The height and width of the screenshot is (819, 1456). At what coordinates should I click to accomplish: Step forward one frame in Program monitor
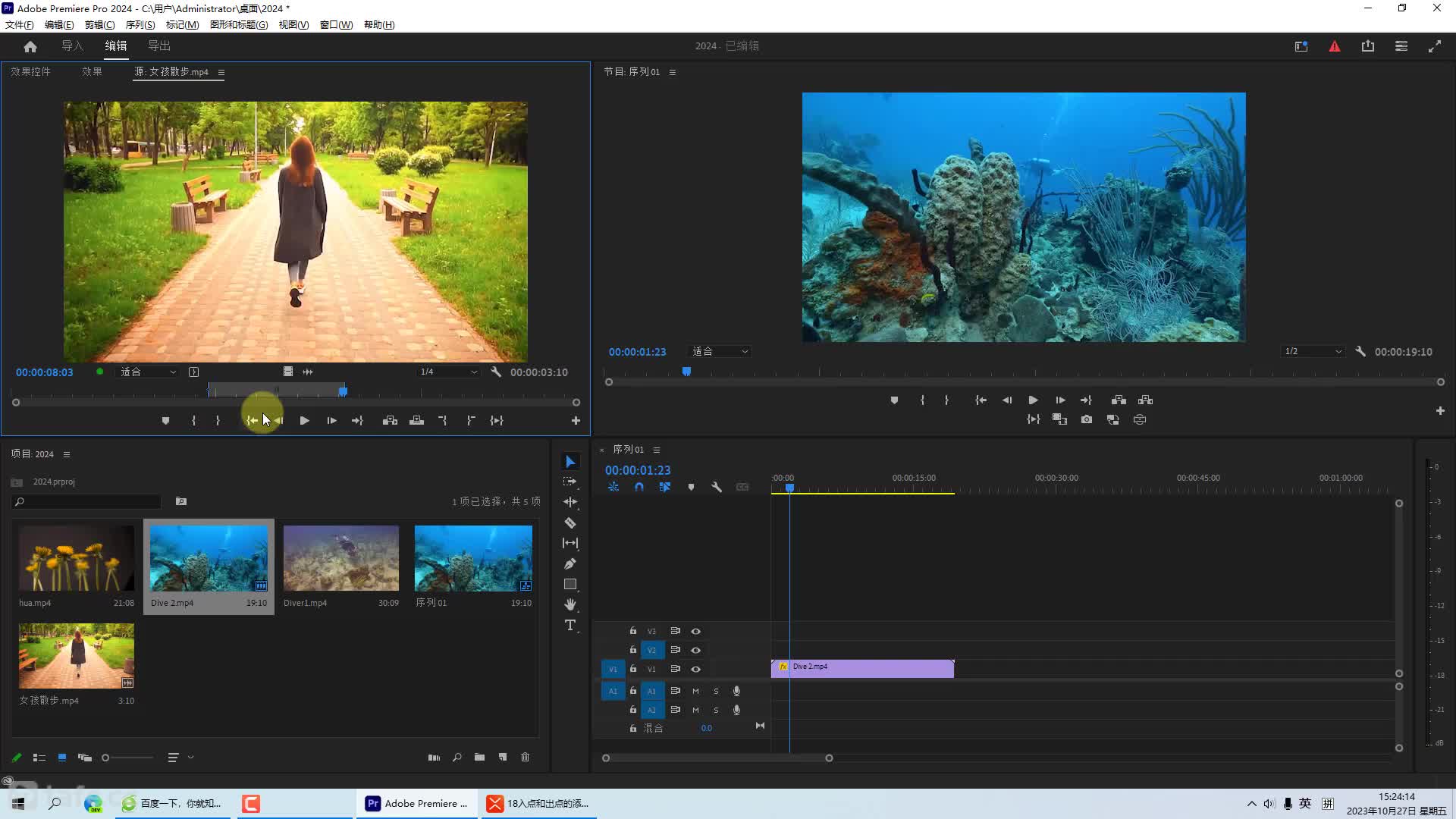[x=1060, y=400]
